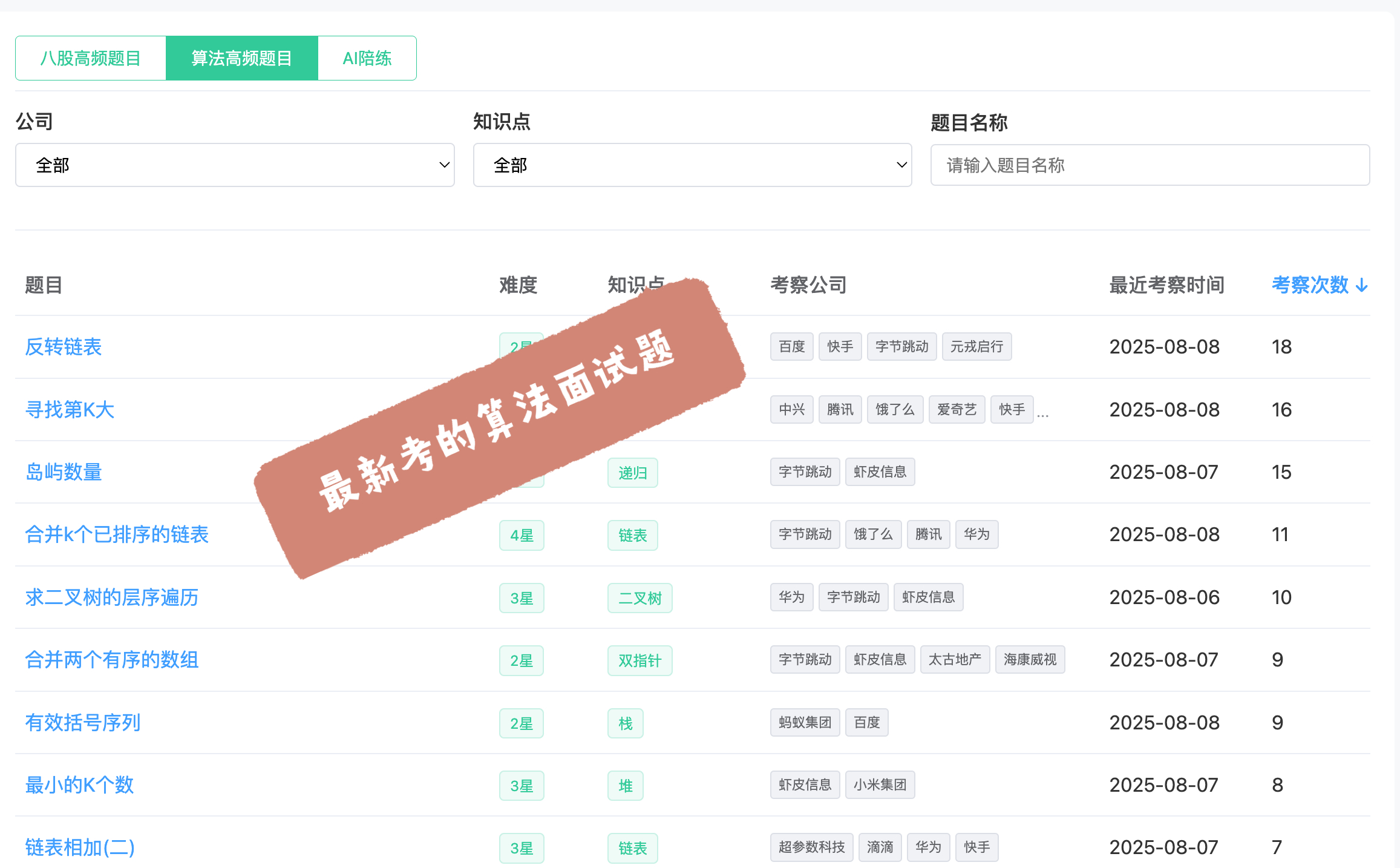Image resolution: width=1400 pixels, height=868 pixels.
Task: Select the 字节跳动 company tag for 反转链表
Action: coord(901,346)
